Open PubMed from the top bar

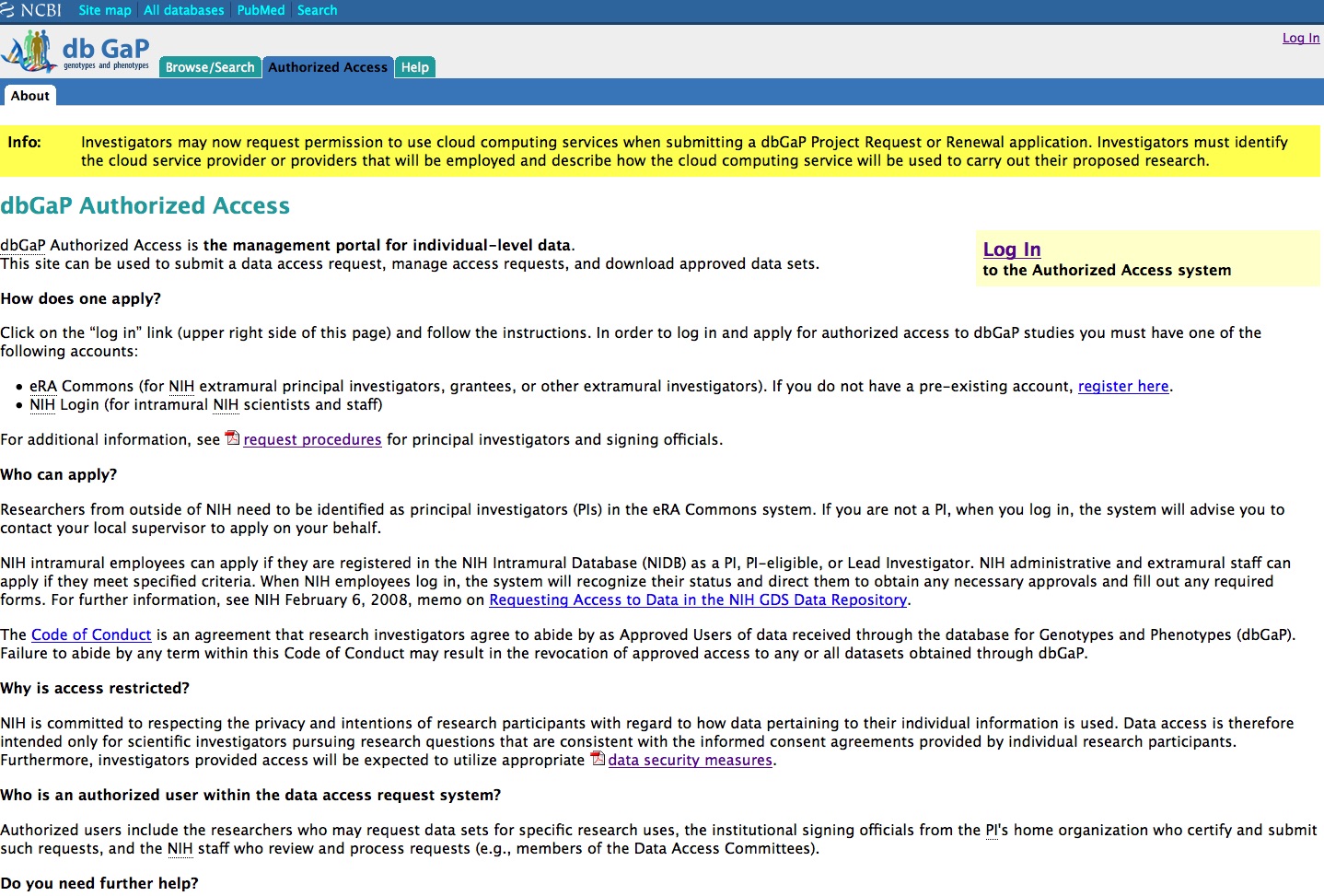(x=261, y=10)
